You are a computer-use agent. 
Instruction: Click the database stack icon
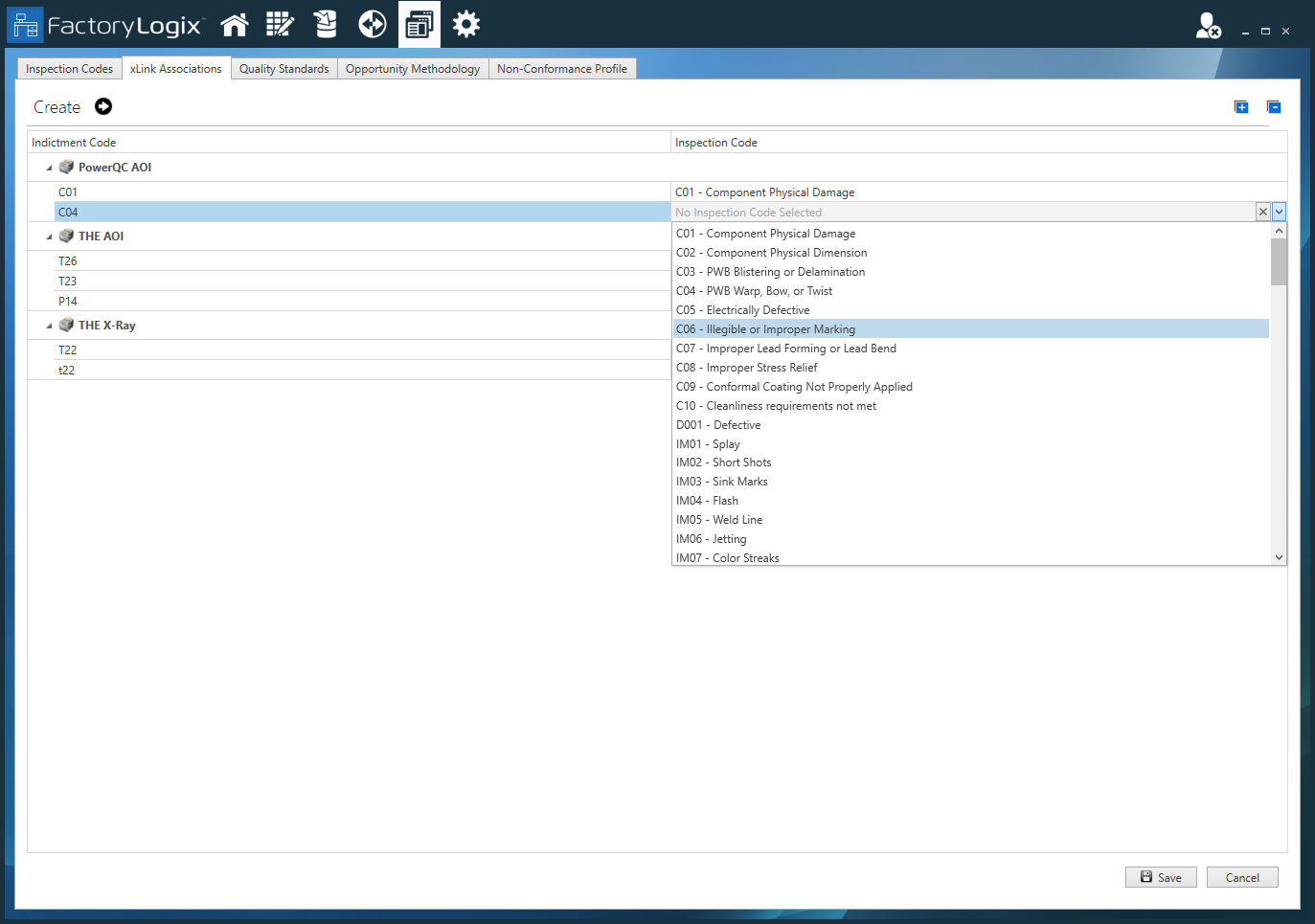click(326, 25)
